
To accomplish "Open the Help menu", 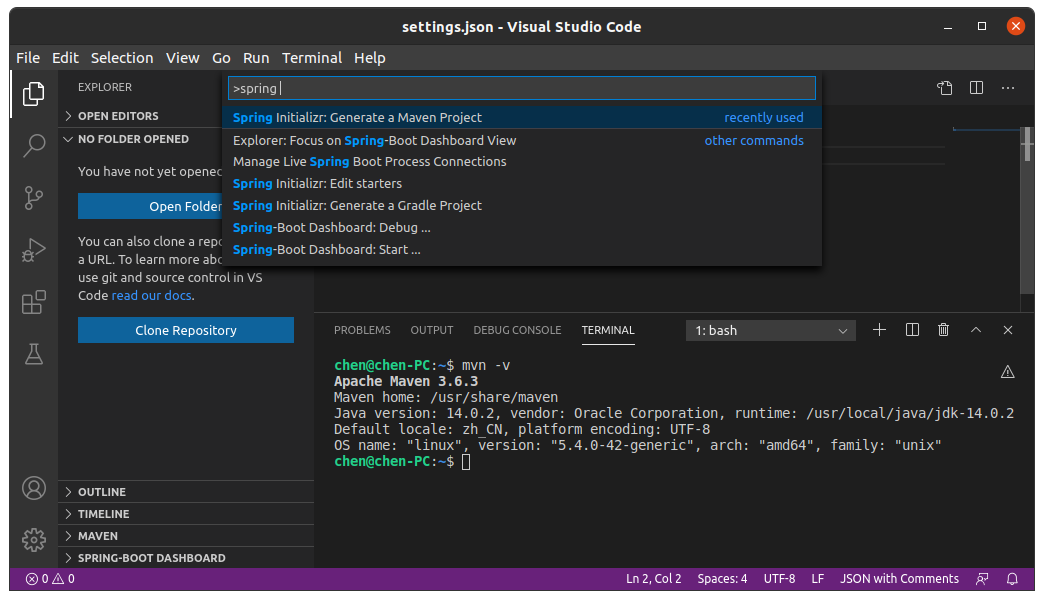I will coord(370,58).
